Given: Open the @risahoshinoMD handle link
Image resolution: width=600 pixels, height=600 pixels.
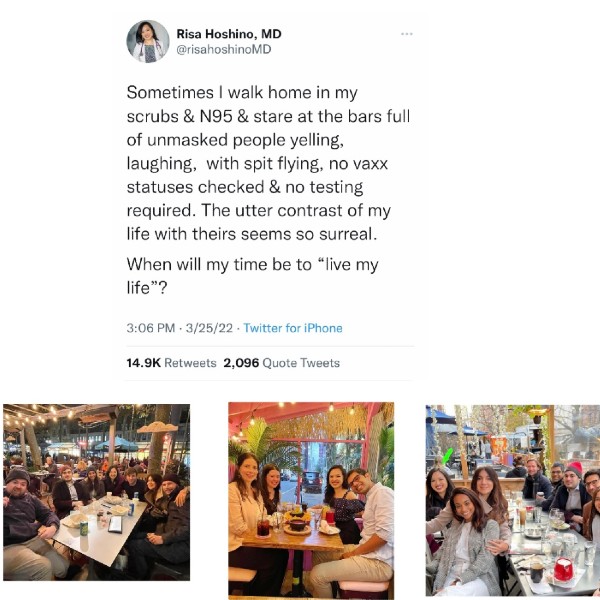Looking at the screenshot, I should click(224, 49).
